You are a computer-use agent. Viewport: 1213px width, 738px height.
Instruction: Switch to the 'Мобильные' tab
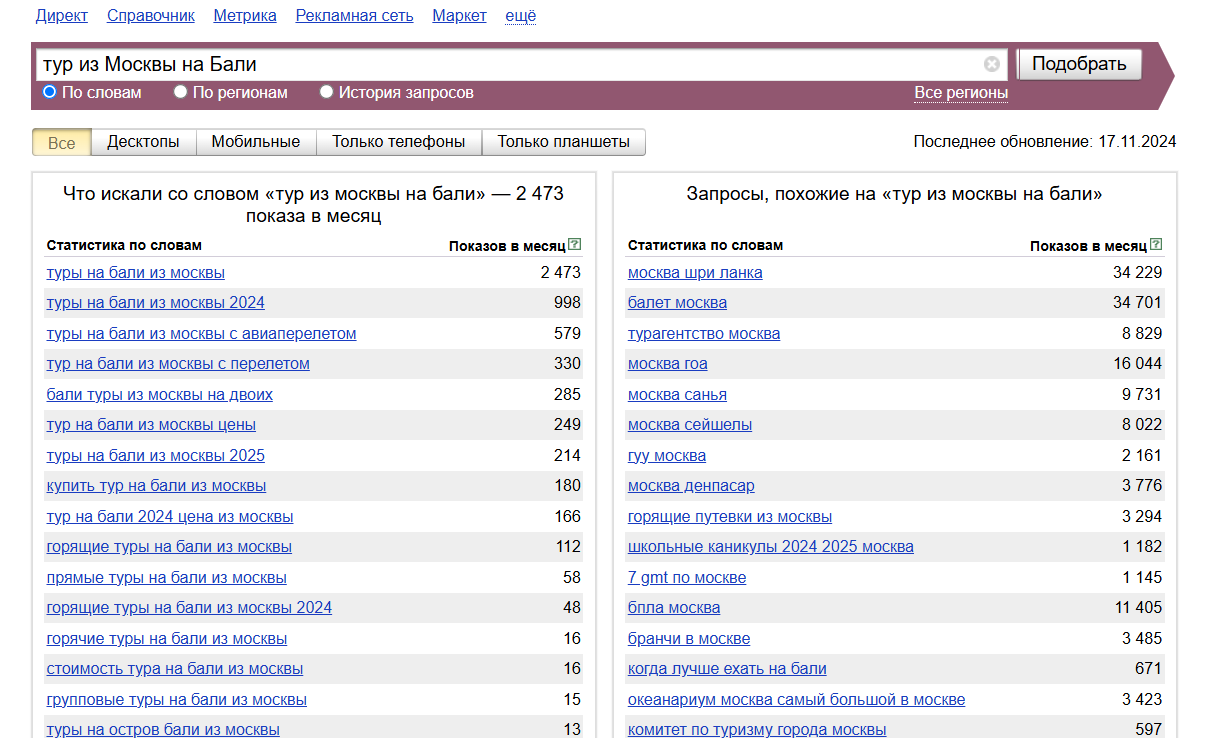click(x=256, y=142)
